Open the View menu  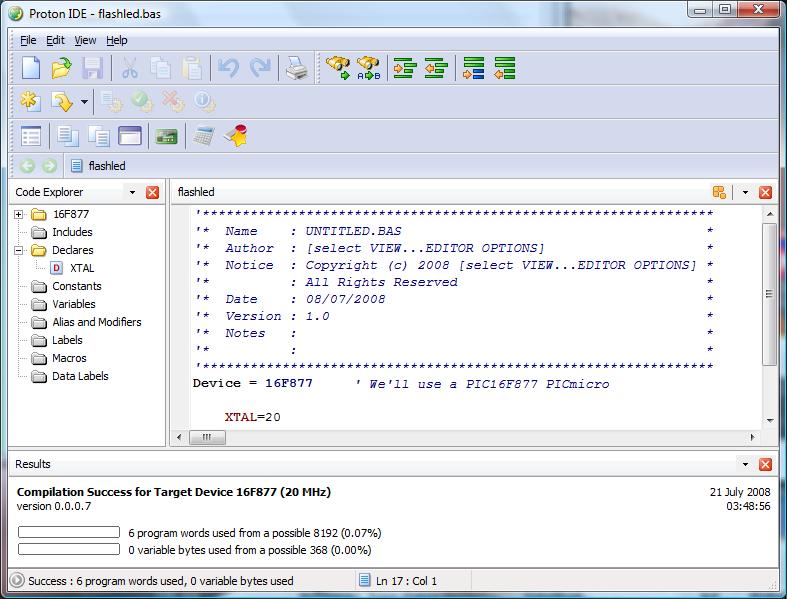coord(85,40)
